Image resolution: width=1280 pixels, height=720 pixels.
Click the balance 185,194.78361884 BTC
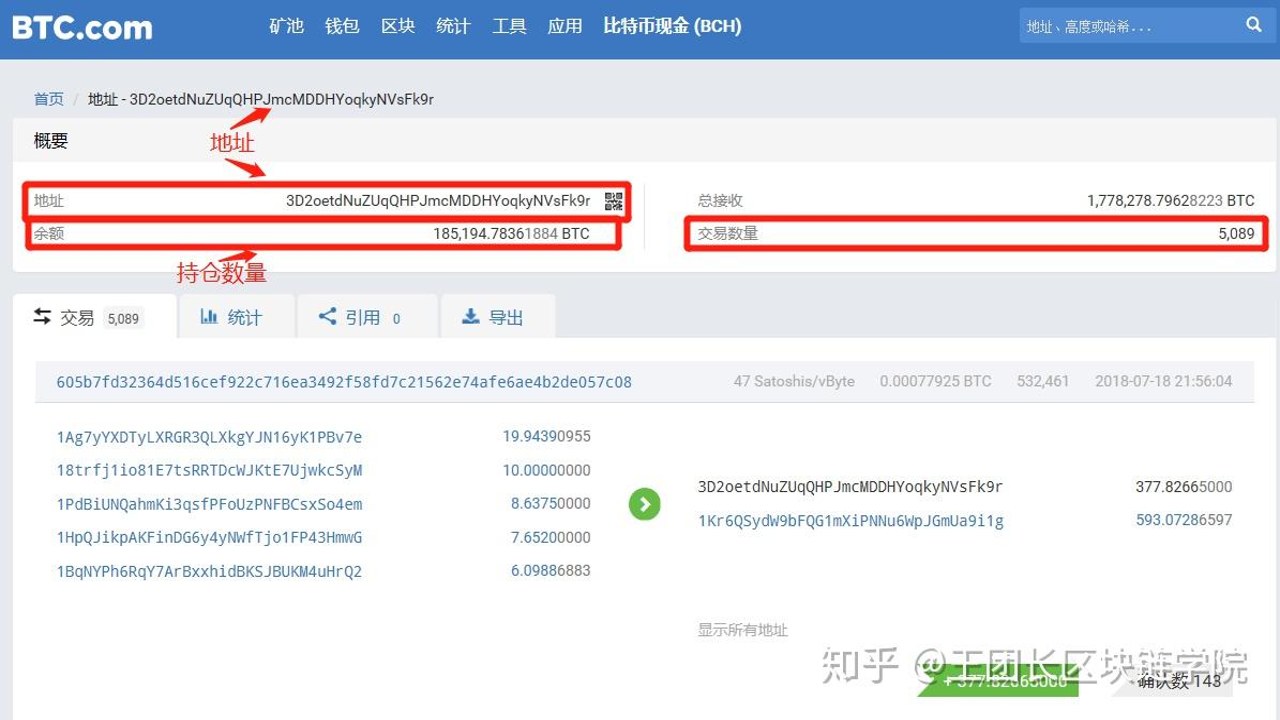(511, 234)
